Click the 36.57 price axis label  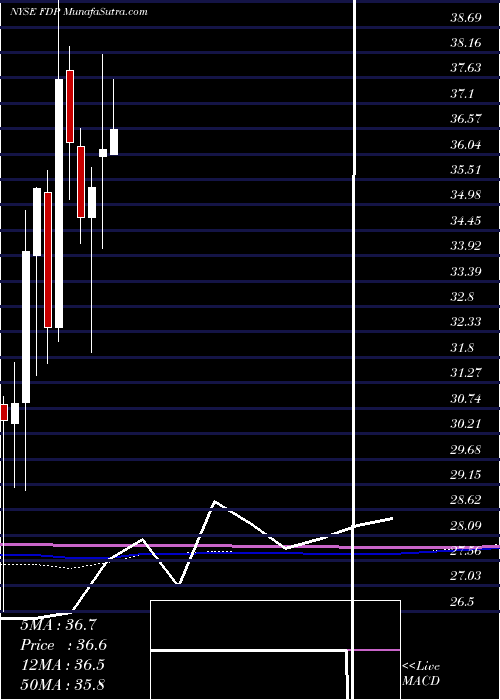coord(466,119)
